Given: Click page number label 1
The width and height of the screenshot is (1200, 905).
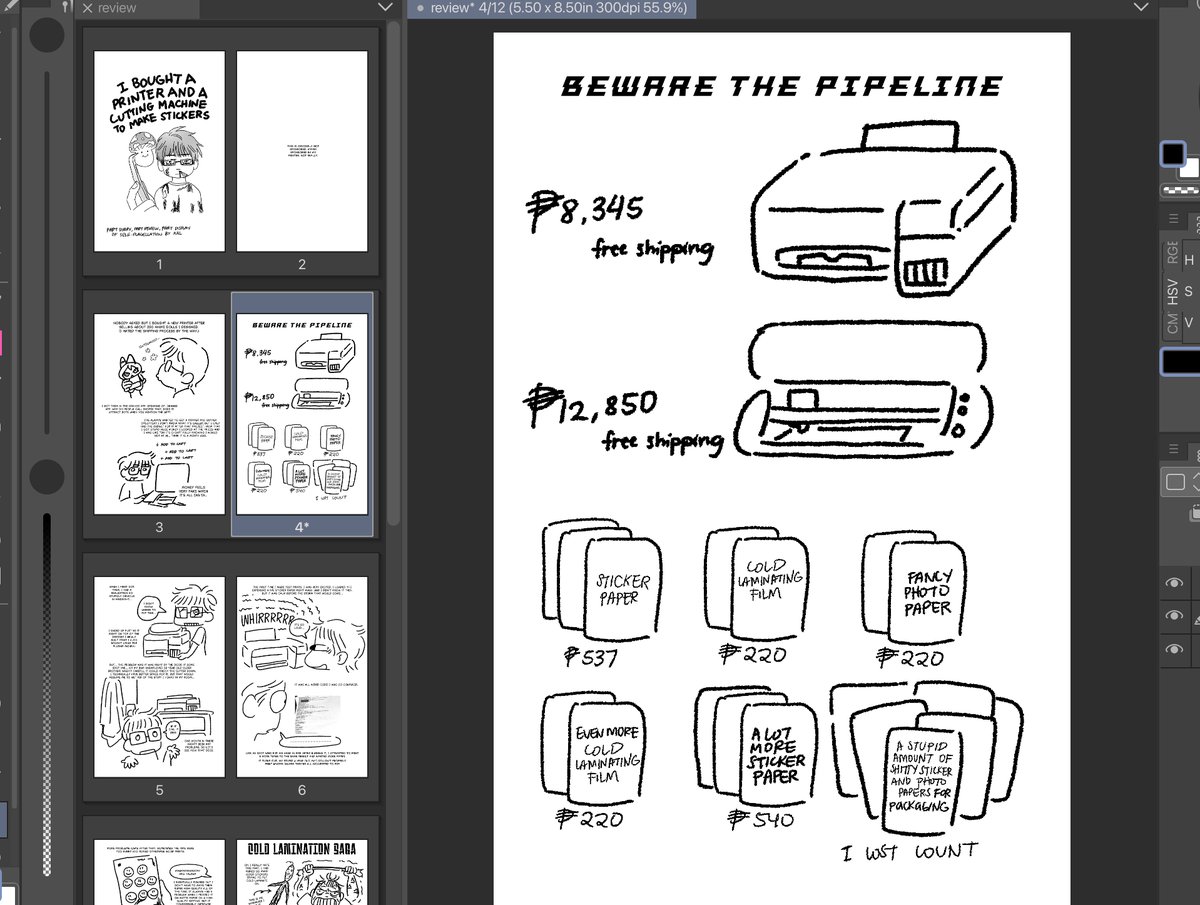Looking at the screenshot, I should click(159, 264).
